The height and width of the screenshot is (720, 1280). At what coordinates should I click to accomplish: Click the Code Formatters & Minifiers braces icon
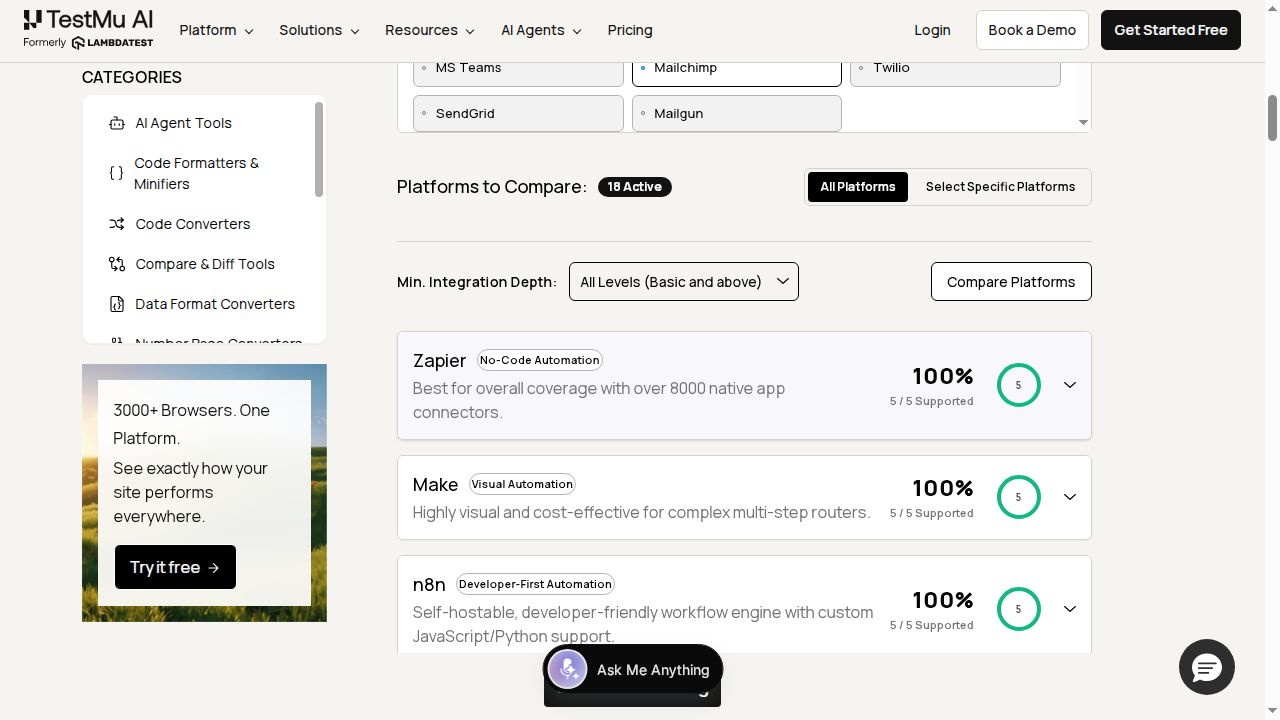[116, 173]
